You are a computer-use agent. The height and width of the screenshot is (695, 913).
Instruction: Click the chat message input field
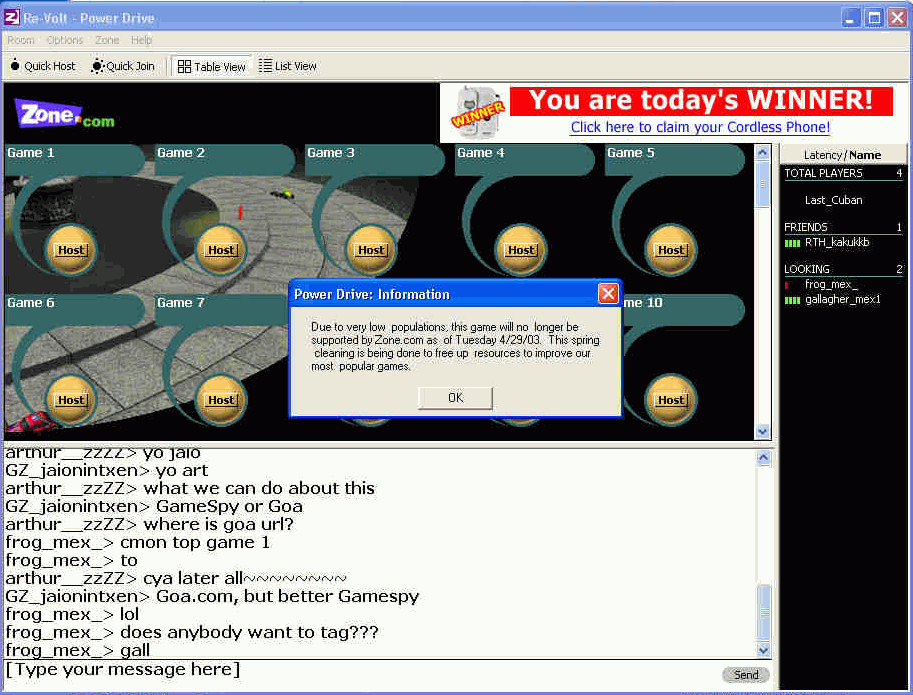[x=361, y=670]
